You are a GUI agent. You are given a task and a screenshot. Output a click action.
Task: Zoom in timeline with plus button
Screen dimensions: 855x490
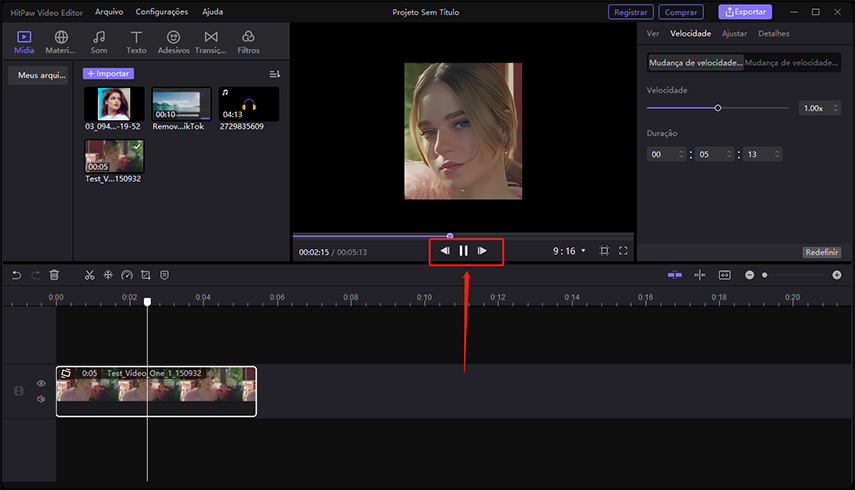[x=837, y=275]
